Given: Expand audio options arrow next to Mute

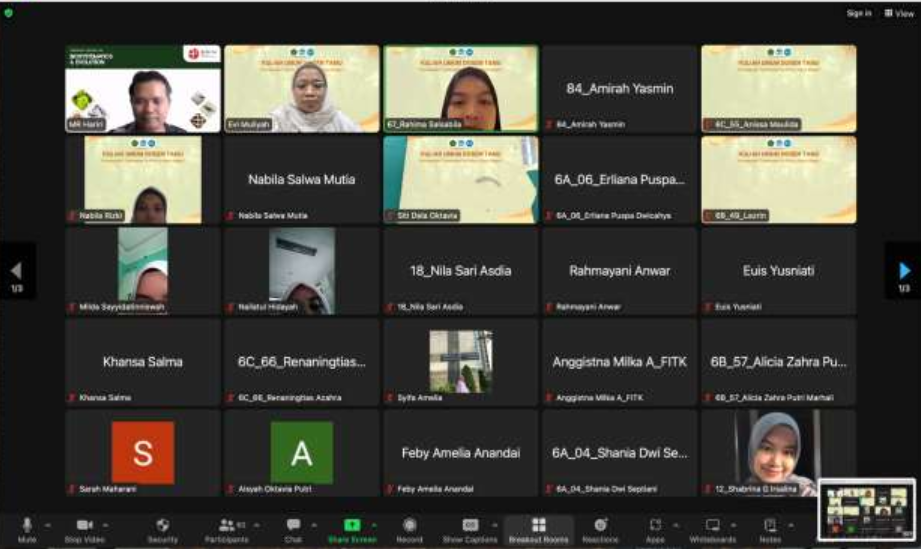Looking at the screenshot, I should pyautogui.click(x=48, y=524).
